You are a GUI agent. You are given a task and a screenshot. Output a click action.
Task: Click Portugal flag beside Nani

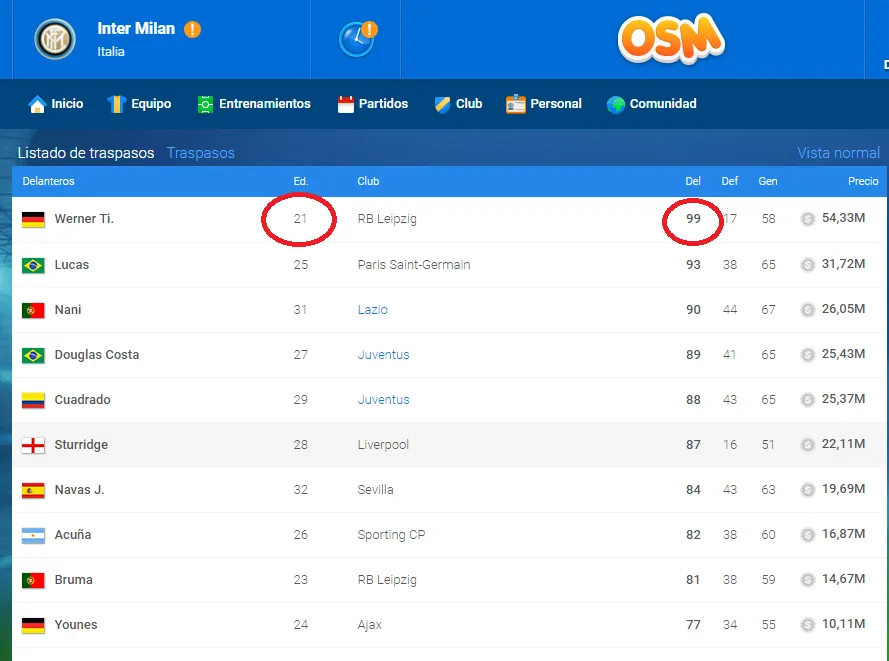click(x=33, y=310)
